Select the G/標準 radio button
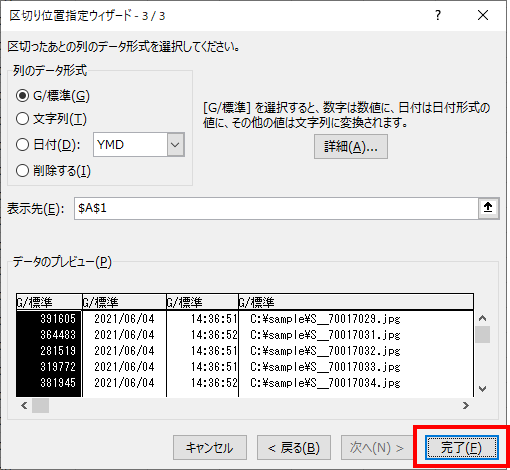510x470 pixels. (22, 96)
